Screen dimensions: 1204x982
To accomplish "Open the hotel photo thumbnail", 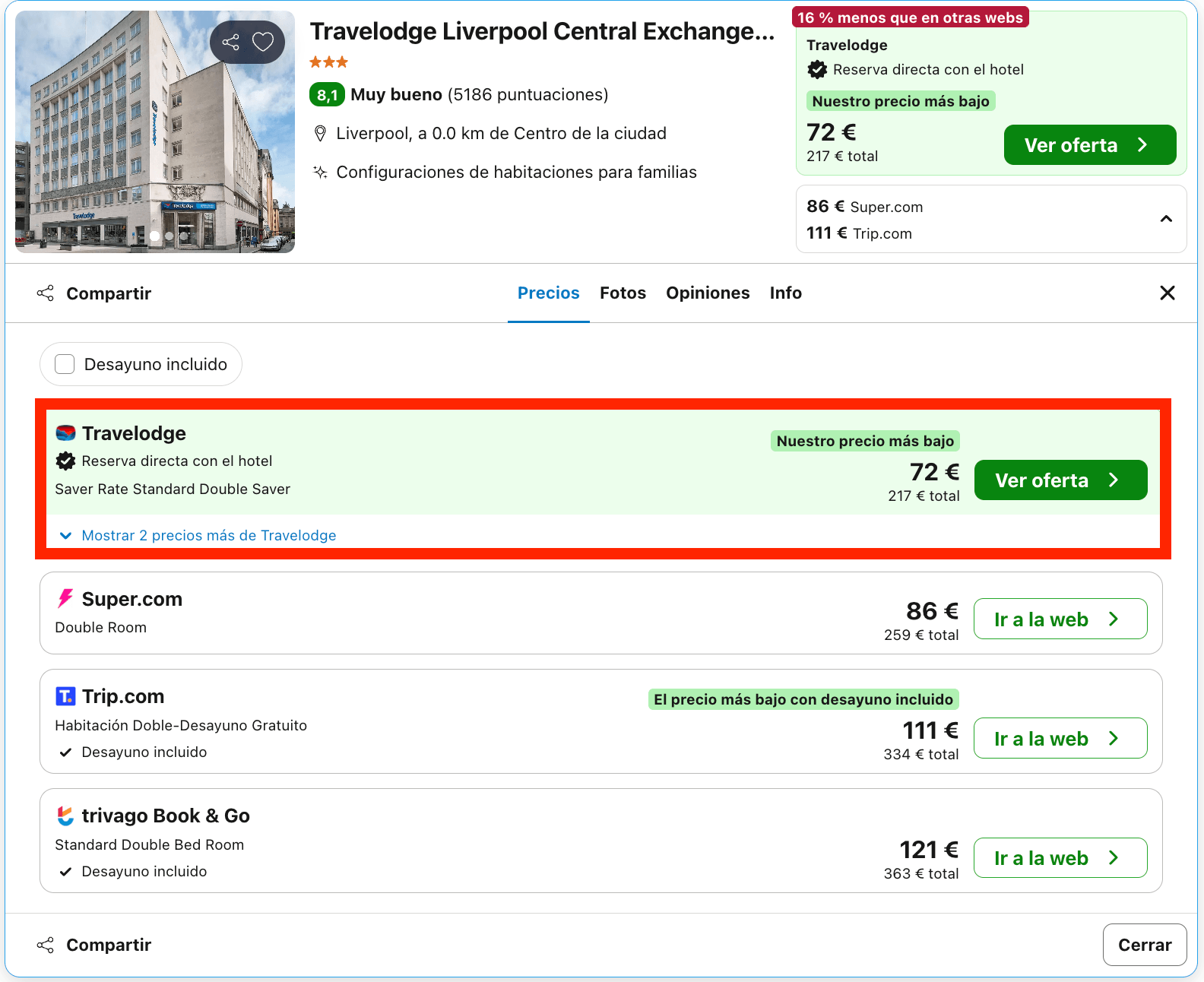I will [155, 131].
